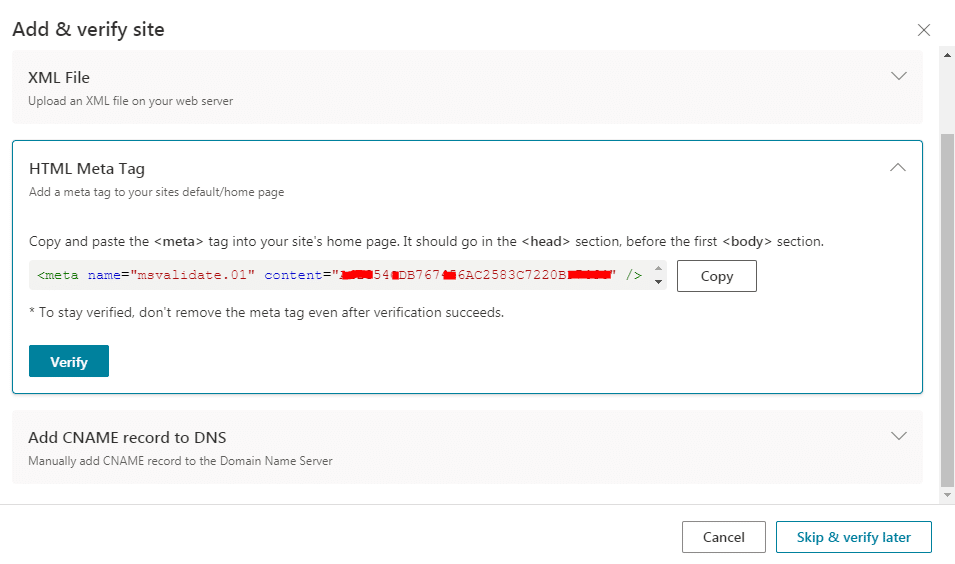The image size is (955, 564).
Task: Click the Verify button
Action: tap(69, 361)
